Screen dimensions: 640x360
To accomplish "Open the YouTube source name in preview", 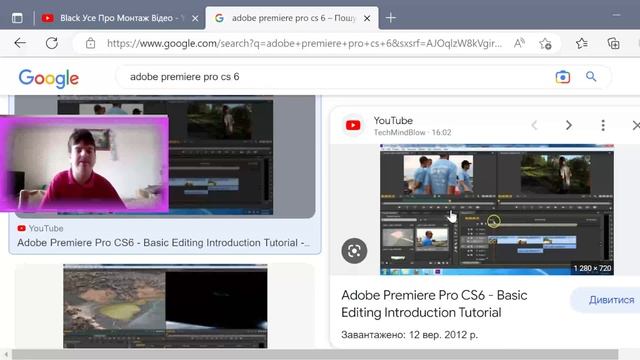I will point(393,121).
